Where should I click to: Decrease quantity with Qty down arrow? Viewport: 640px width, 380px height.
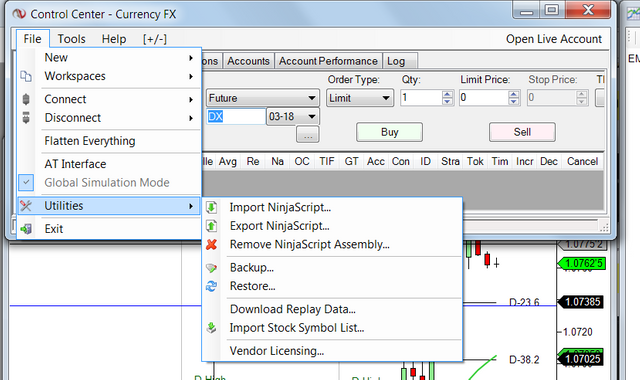coord(447,101)
